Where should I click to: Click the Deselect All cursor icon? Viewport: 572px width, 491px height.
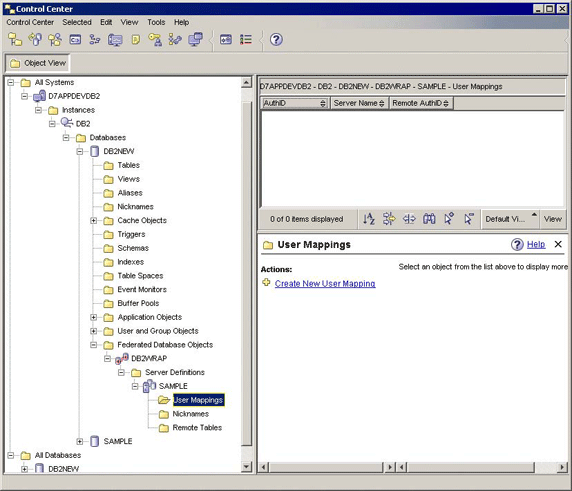coord(469,219)
